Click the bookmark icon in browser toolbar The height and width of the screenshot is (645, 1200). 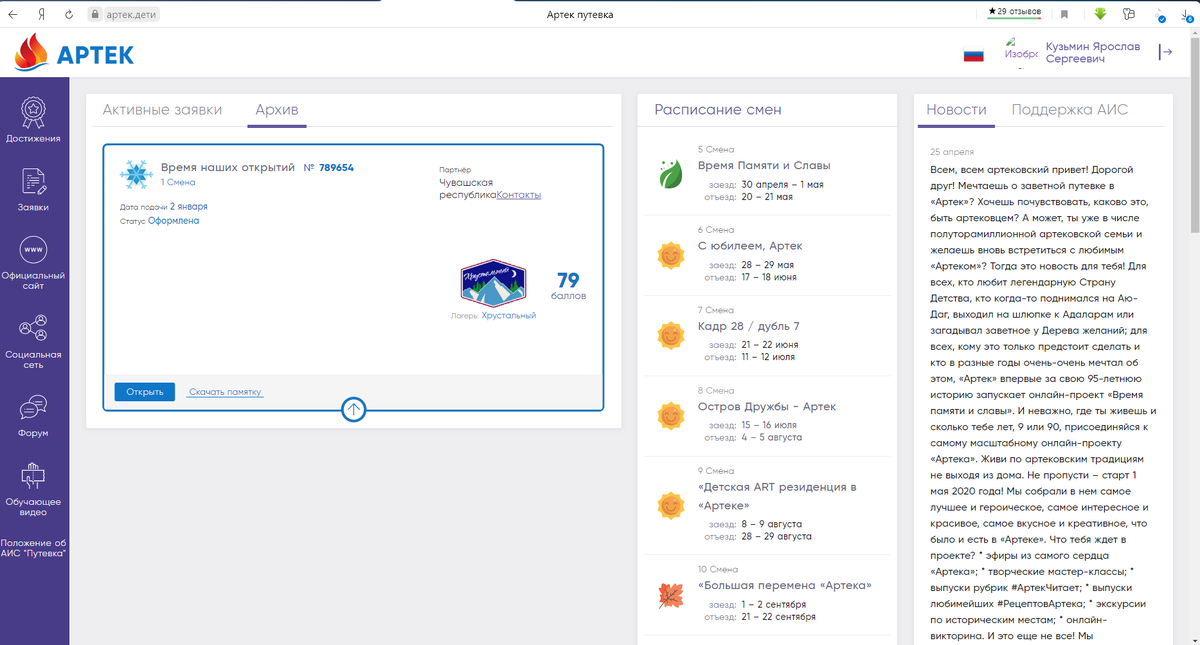coord(1065,14)
